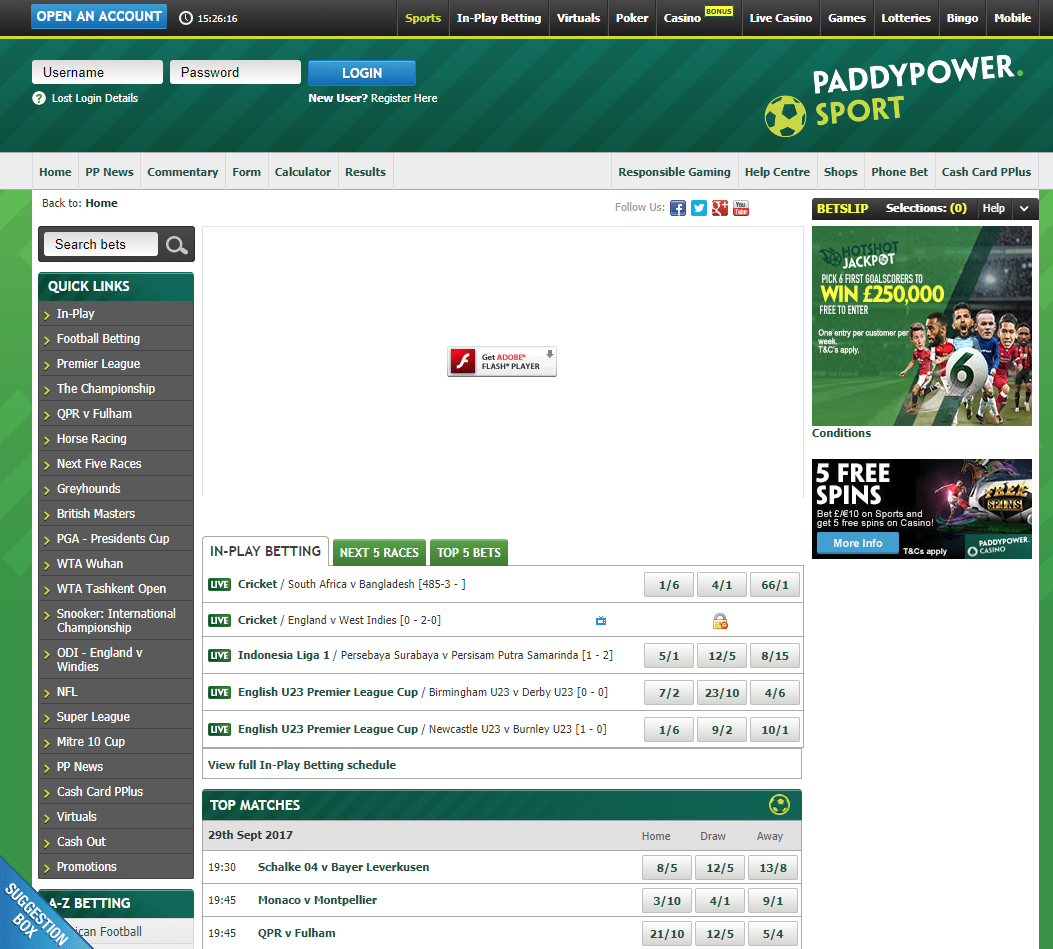
Task: Open Horse Racing quick link
Action: pos(116,439)
